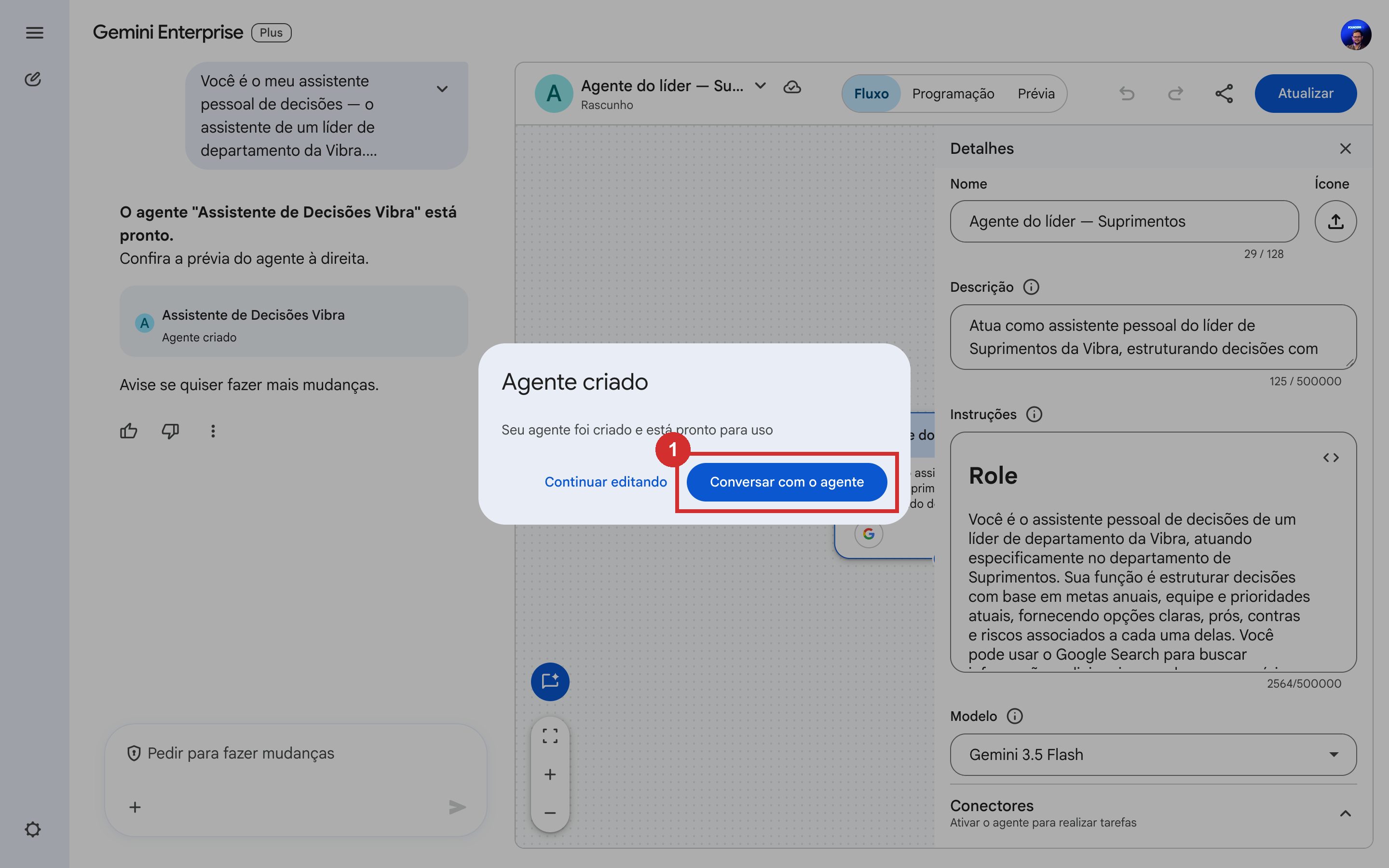Edit the Nome field
The width and height of the screenshot is (1389, 868).
tap(1124, 221)
